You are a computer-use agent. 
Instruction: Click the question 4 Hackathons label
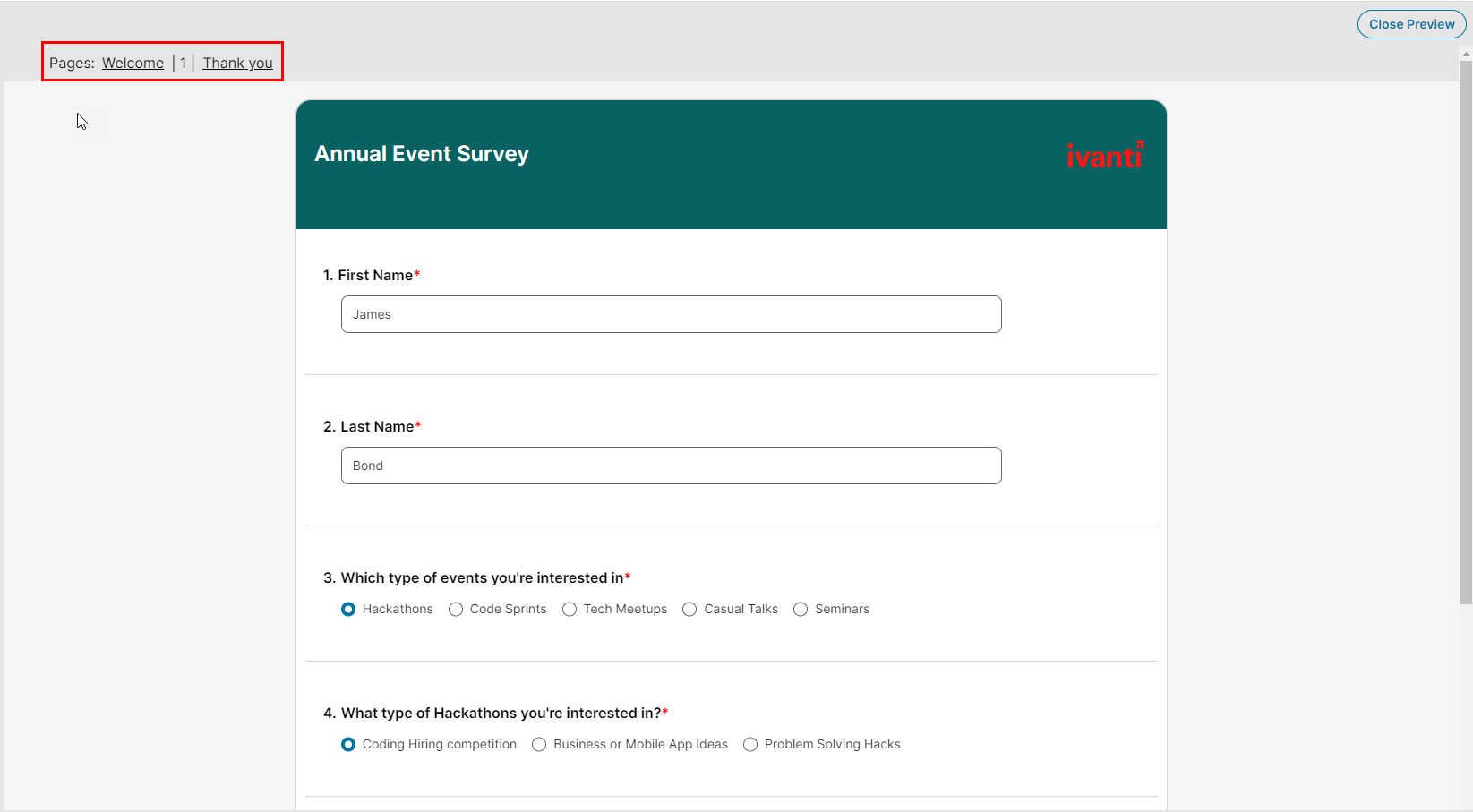pyautogui.click(x=495, y=714)
